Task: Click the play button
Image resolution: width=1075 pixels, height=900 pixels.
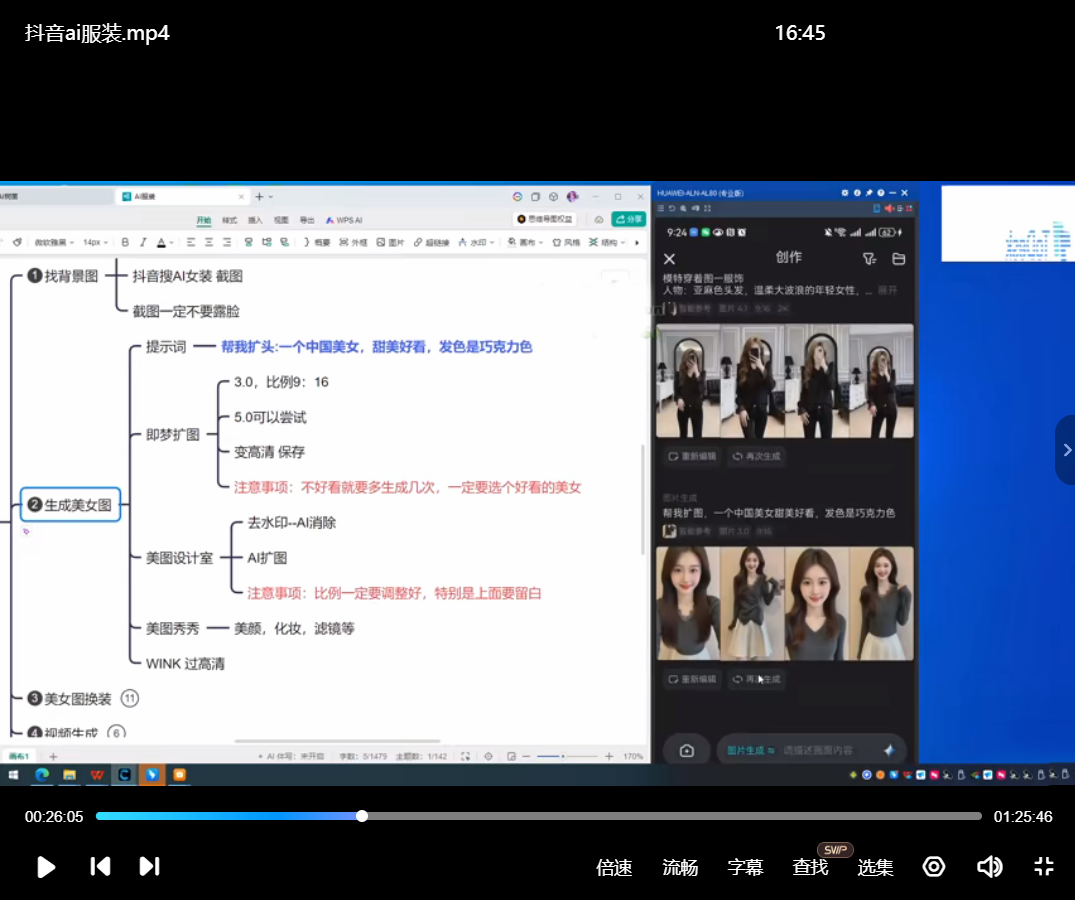Action: pyautogui.click(x=46, y=867)
